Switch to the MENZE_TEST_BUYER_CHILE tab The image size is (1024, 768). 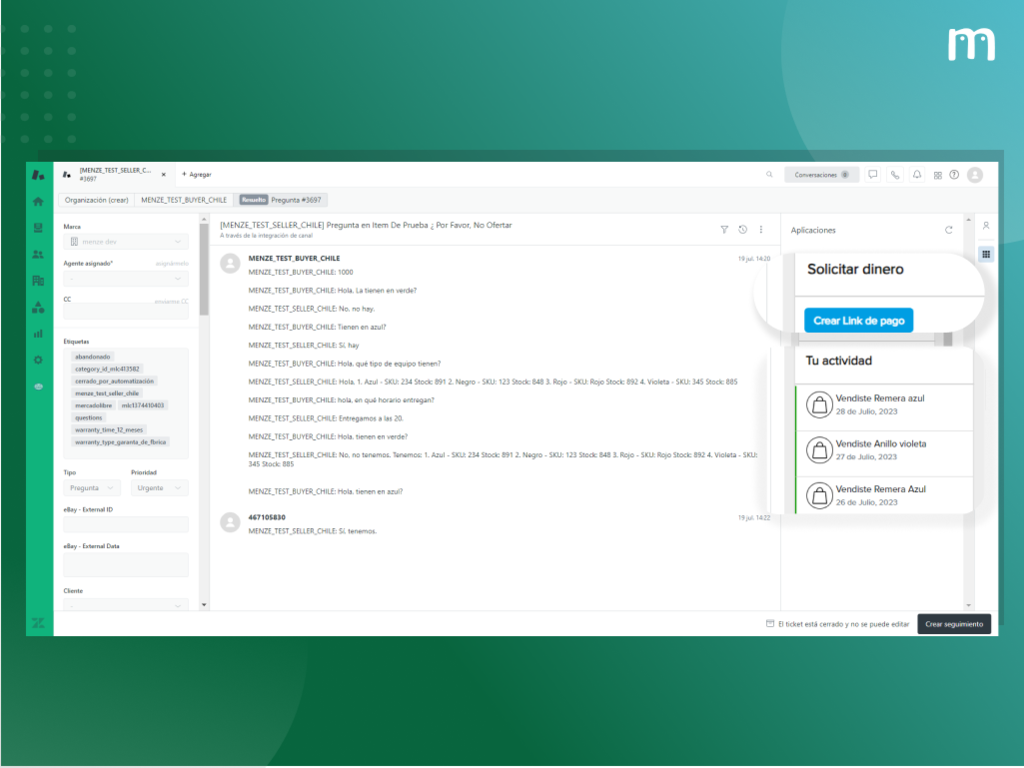coord(183,200)
